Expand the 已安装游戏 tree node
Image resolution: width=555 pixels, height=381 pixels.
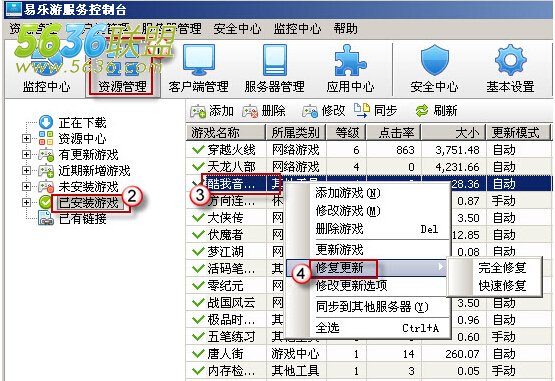pos(26,203)
